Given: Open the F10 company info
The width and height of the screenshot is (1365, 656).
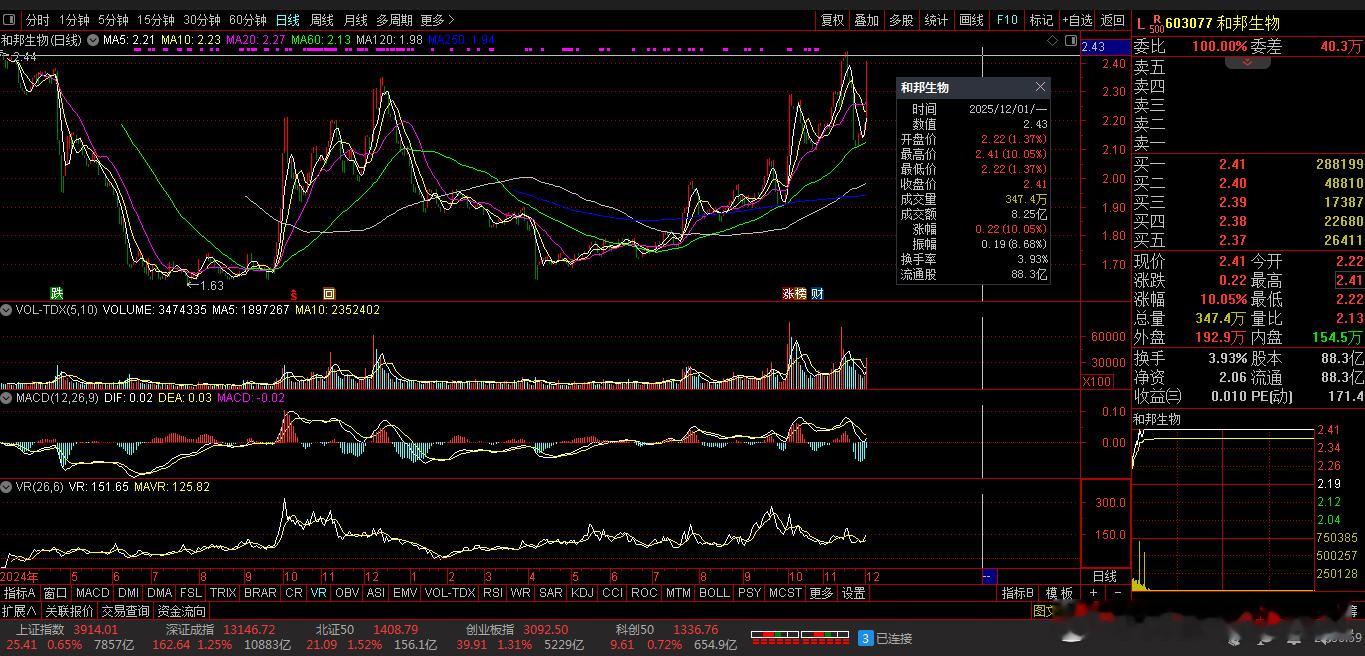Looking at the screenshot, I should [x=1007, y=20].
